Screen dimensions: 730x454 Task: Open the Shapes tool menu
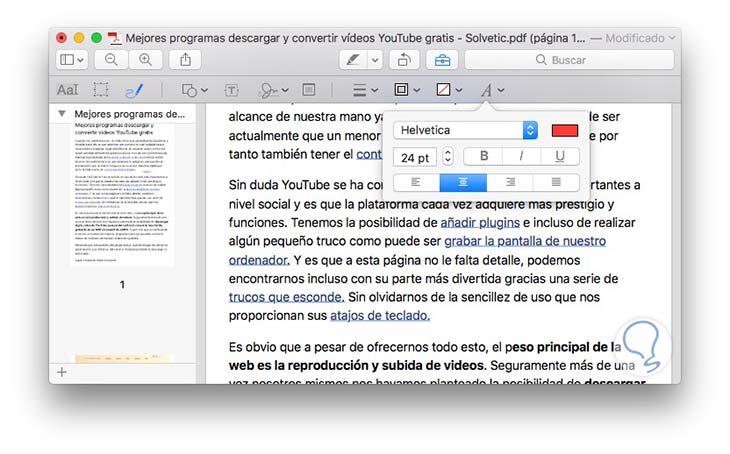(x=194, y=90)
